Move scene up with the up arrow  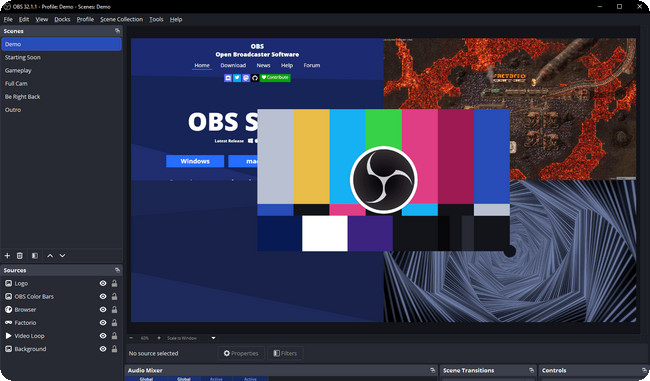coord(50,256)
